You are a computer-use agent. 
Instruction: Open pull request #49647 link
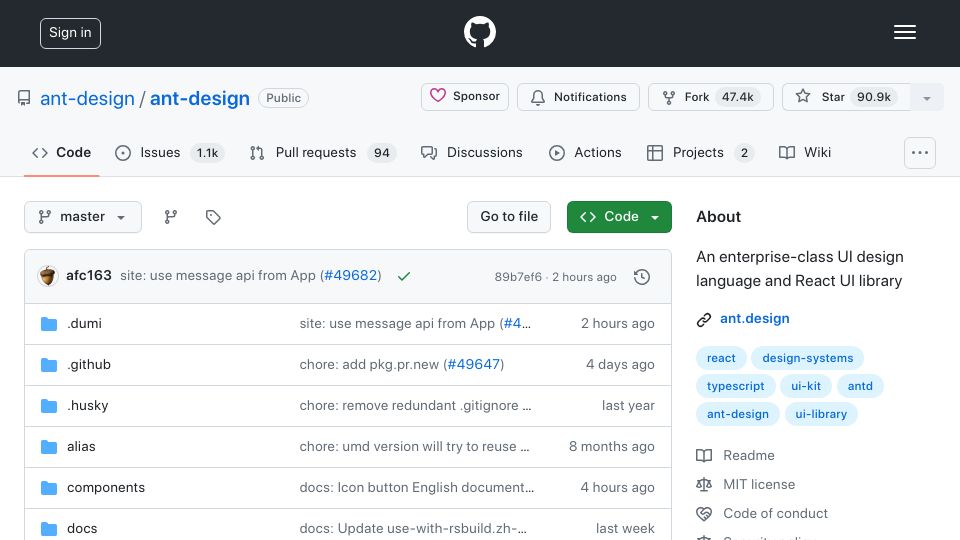point(474,364)
